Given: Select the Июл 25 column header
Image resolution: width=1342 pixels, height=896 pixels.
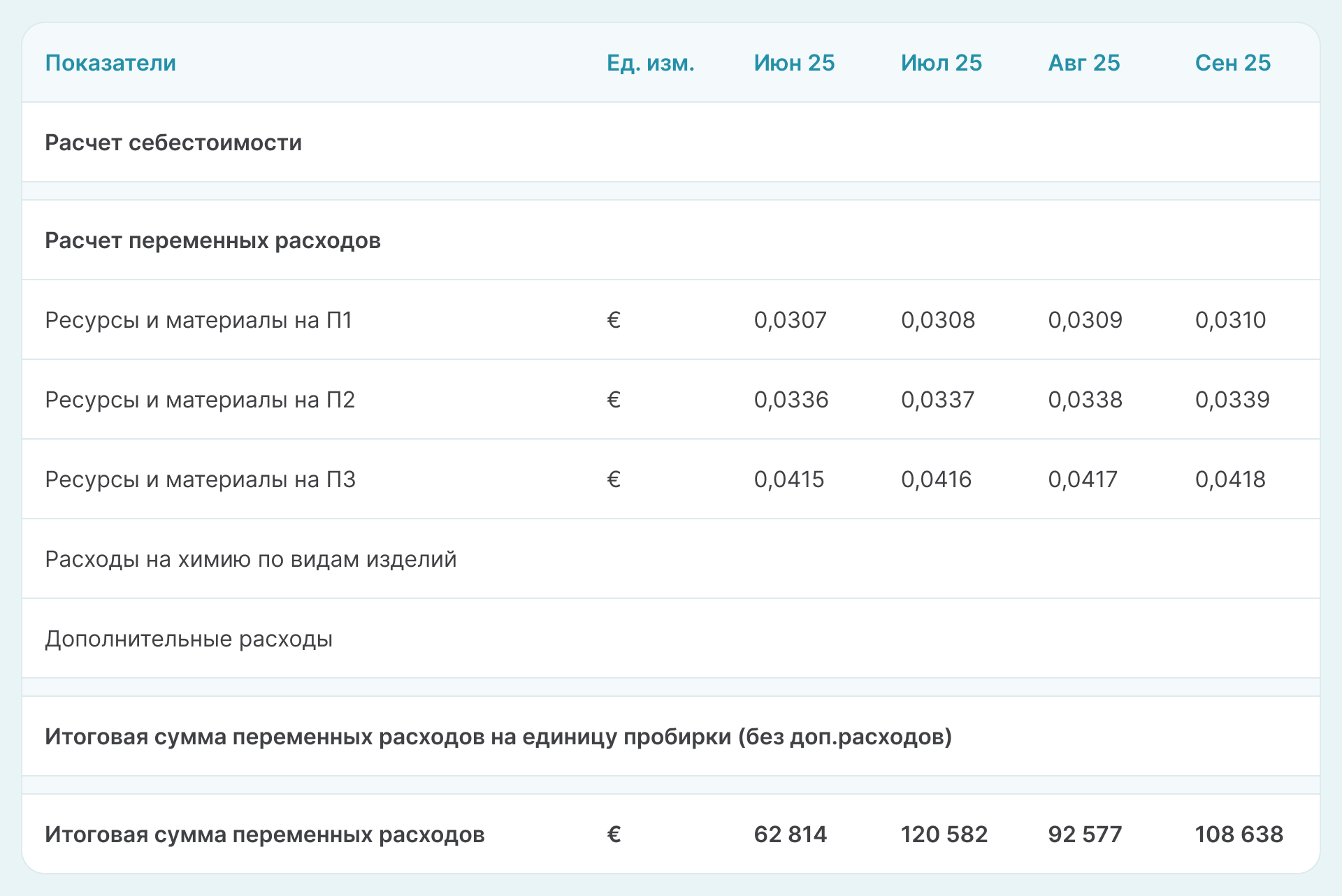Looking at the screenshot, I should tap(941, 63).
